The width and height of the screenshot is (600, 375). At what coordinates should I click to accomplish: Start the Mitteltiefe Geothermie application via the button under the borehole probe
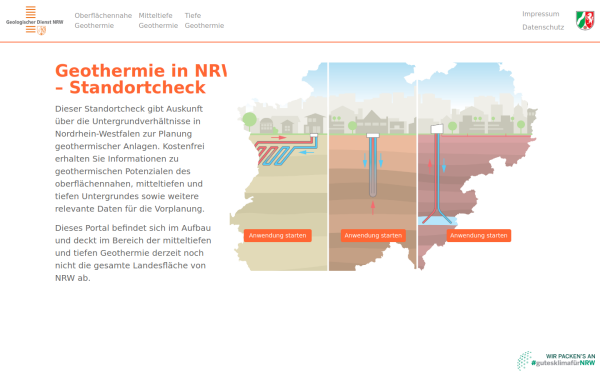pos(373,236)
